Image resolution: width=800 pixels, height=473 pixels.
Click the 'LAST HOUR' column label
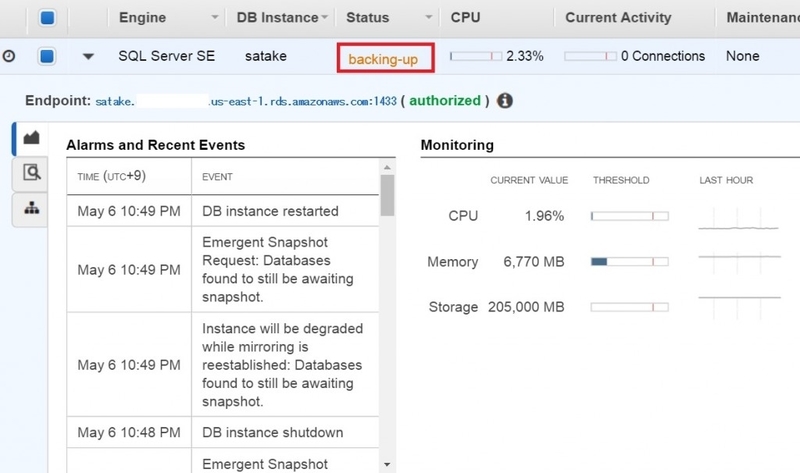pos(726,180)
